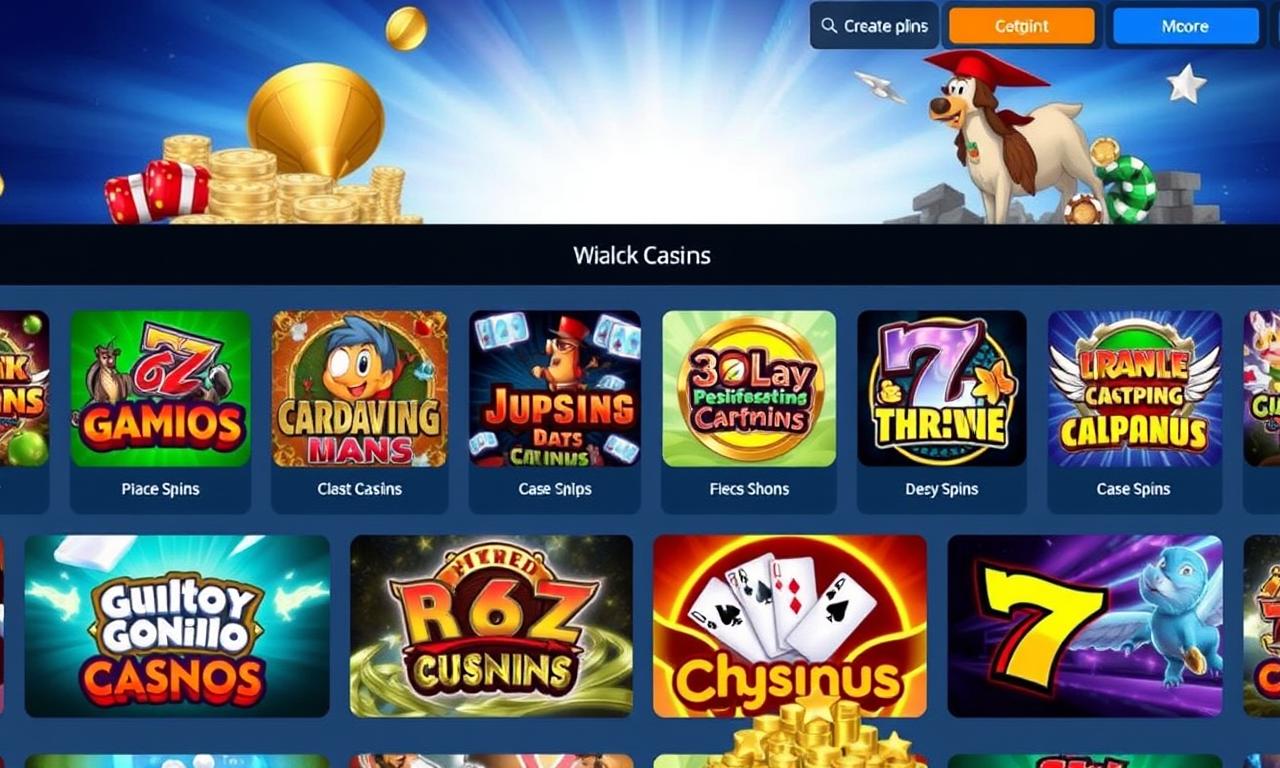Viewport: 1280px width, 768px height.
Task: Open the 6Z Gamios game icon
Action: (x=160, y=388)
